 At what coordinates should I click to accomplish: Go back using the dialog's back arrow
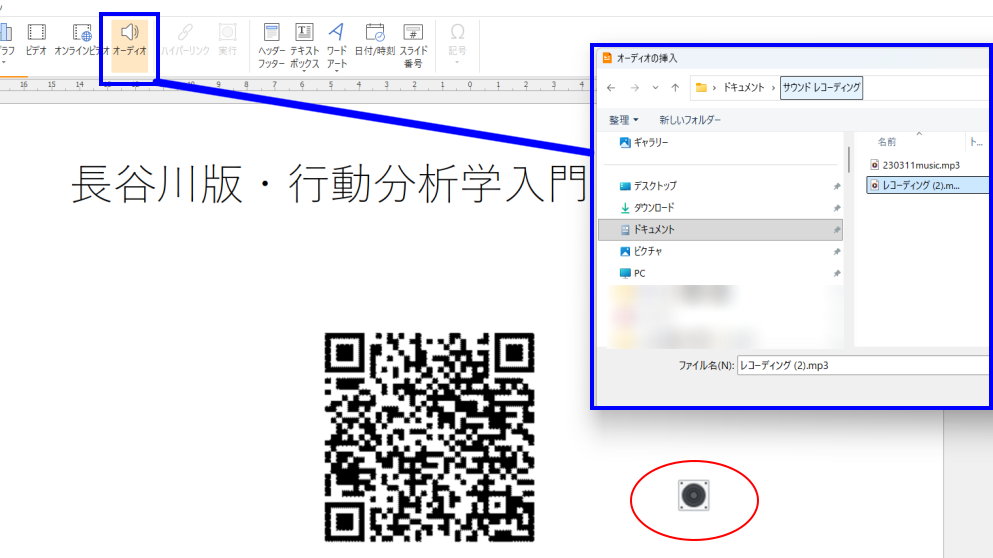(x=611, y=88)
